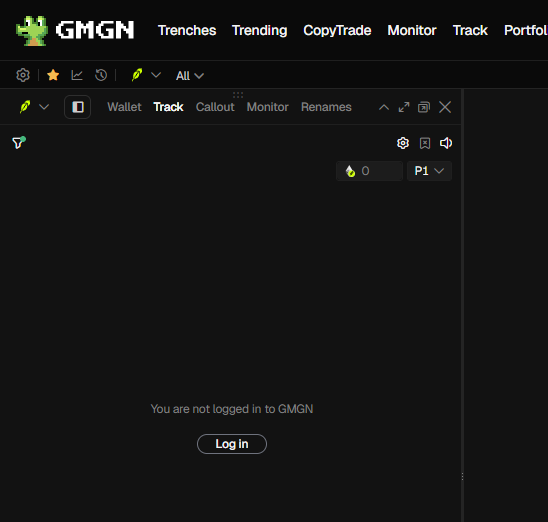Pop out panel into new window icon
The image size is (548, 522).
(x=424, y=107)
